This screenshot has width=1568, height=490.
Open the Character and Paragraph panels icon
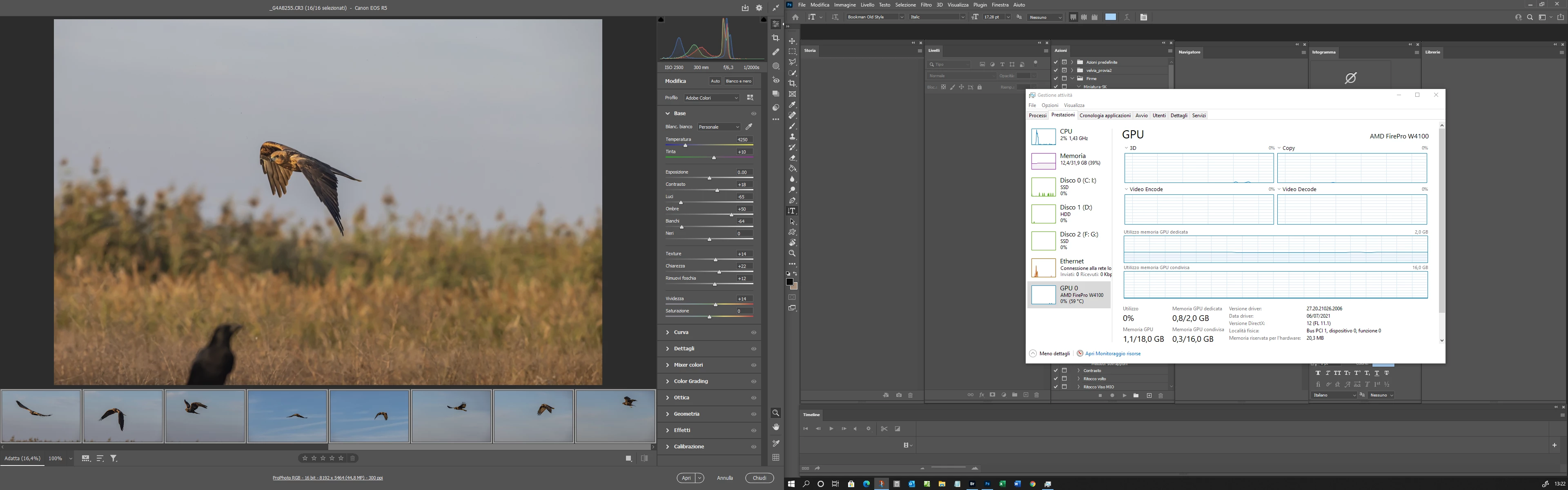1143,17
